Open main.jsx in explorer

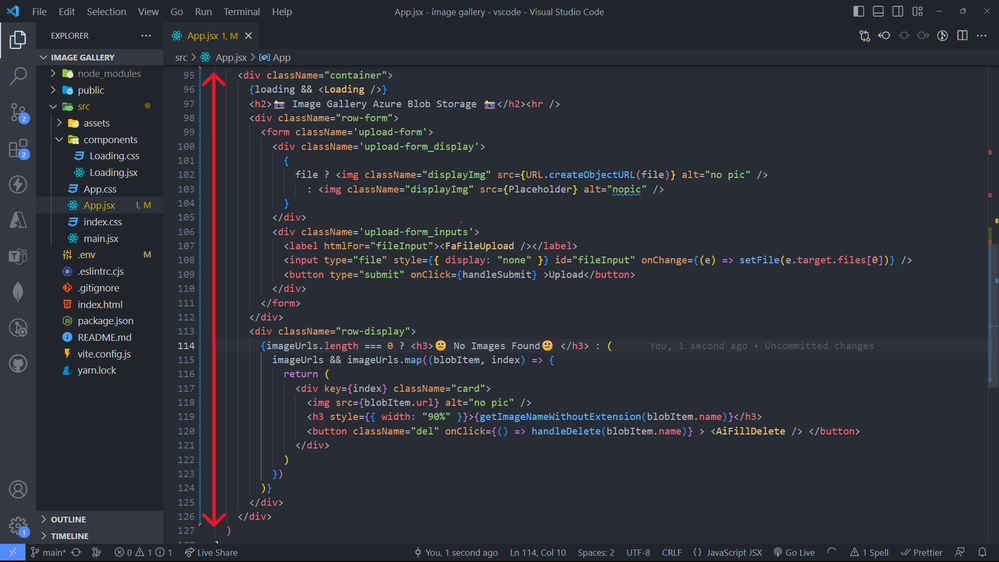click(100, 238)
